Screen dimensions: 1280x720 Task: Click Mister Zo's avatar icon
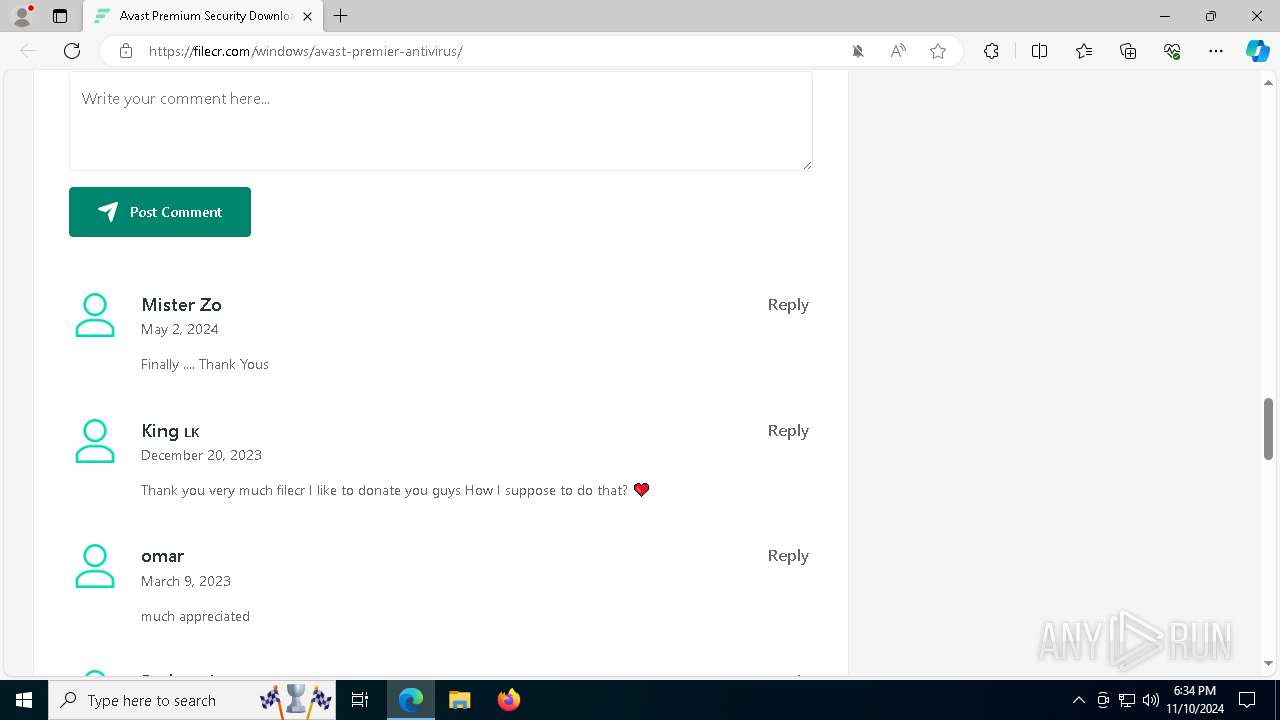(95, 315)
